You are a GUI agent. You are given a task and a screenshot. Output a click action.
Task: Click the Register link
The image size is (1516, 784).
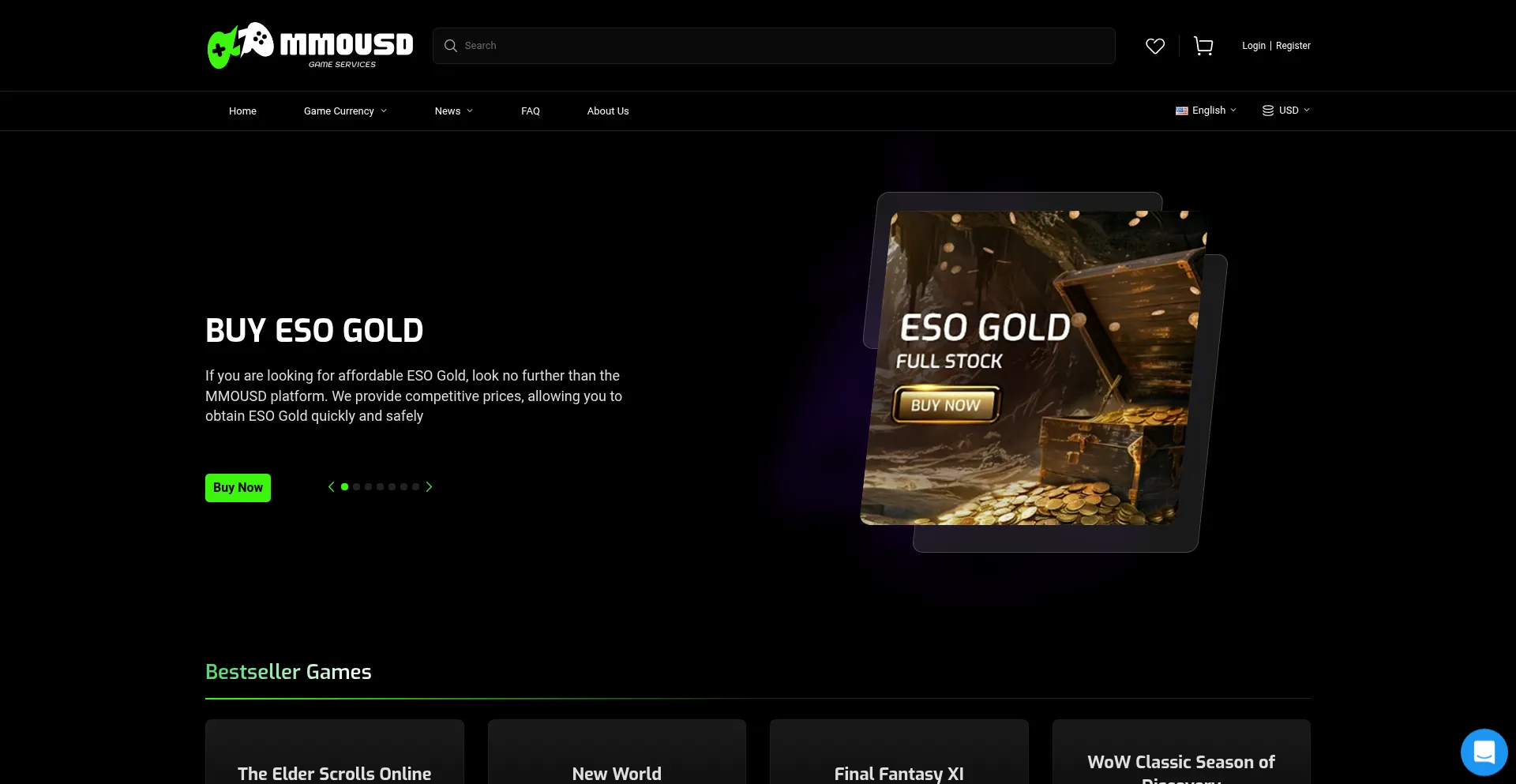point(1293,46)
